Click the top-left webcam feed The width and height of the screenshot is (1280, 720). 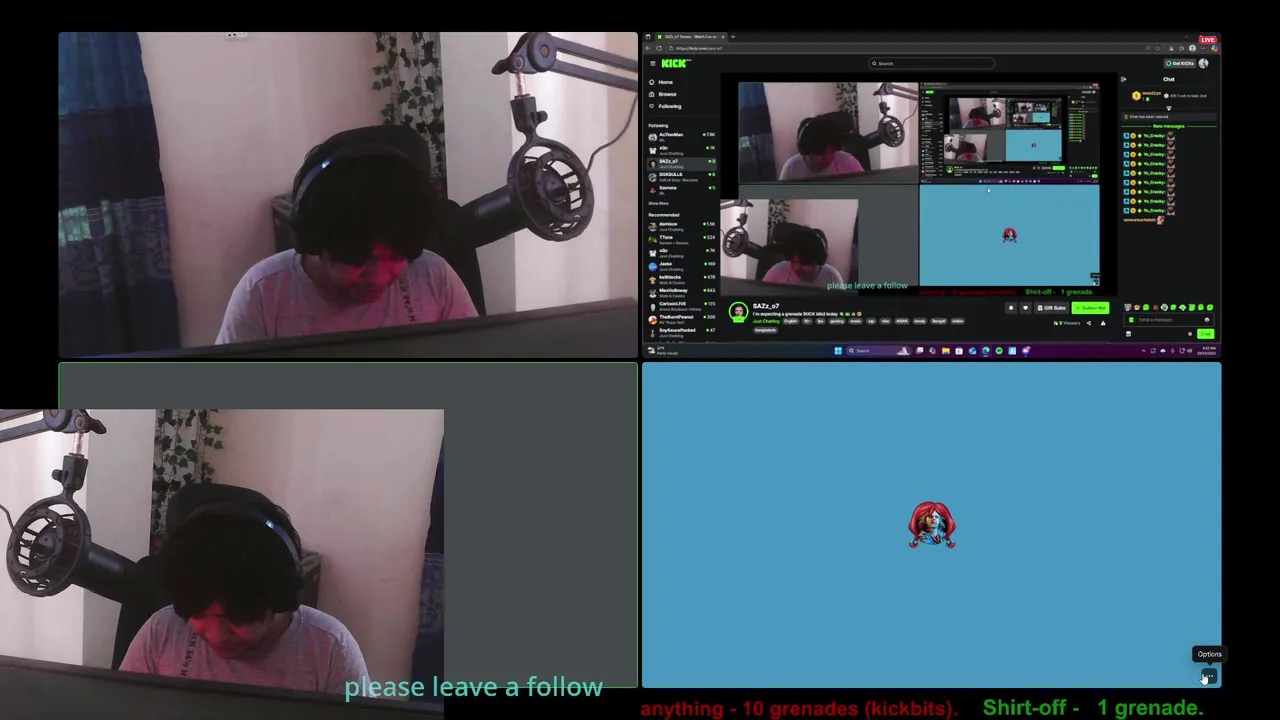[x=348, y=195]
